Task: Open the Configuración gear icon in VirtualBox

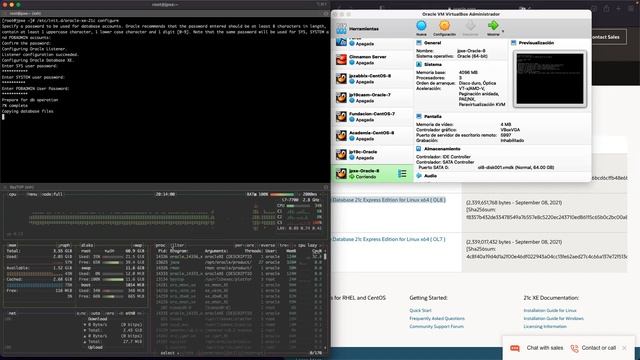Action: [x=444, y=26]
